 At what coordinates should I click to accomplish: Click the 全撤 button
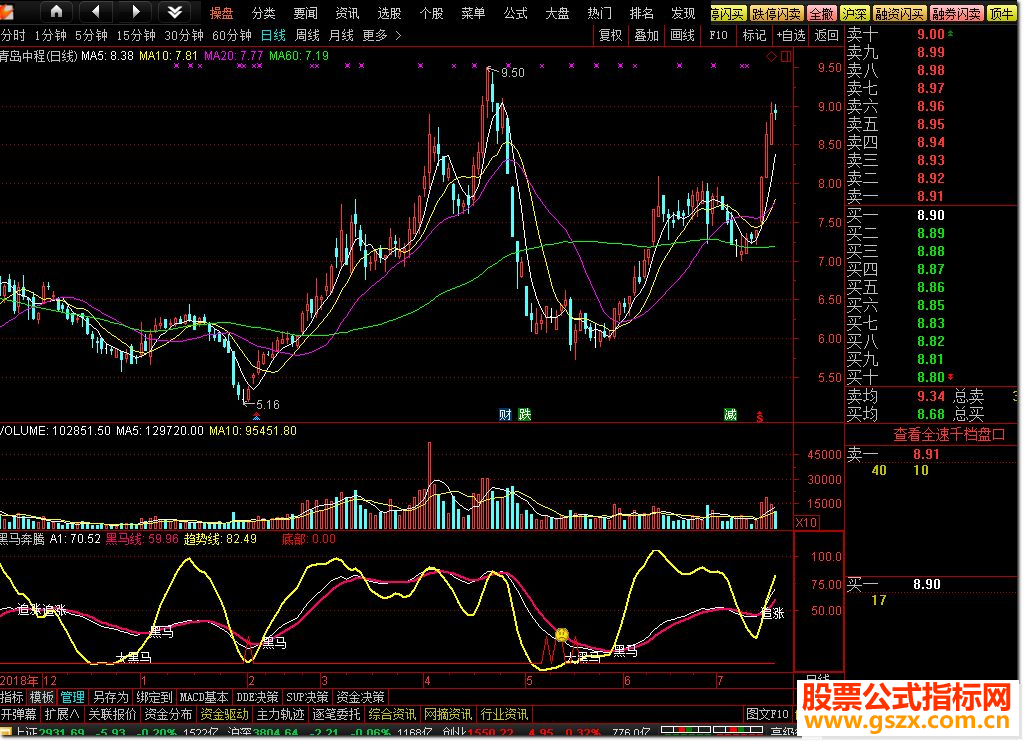[822, 14]
